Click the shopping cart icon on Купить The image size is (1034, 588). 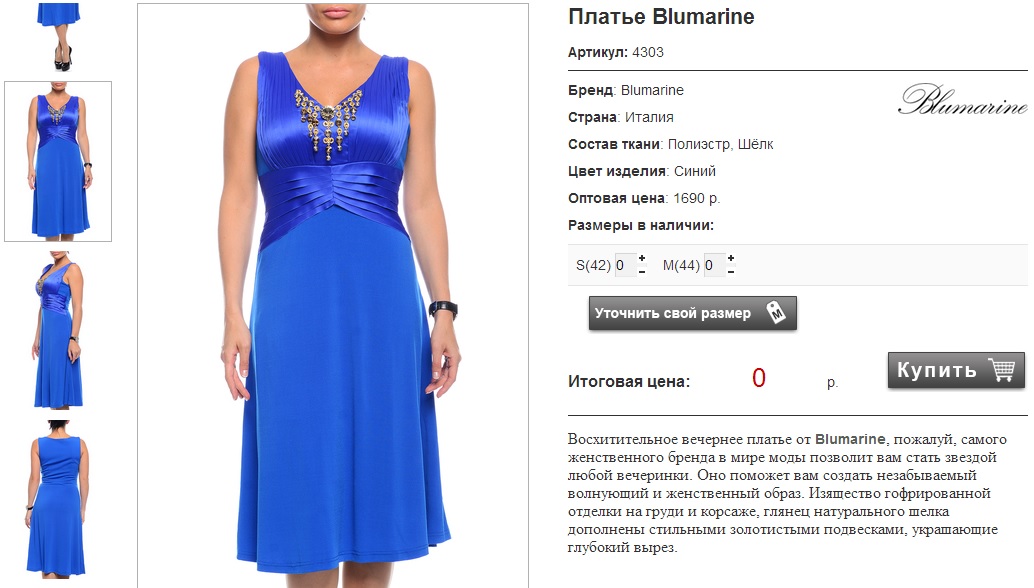(x=1002, y=369)
